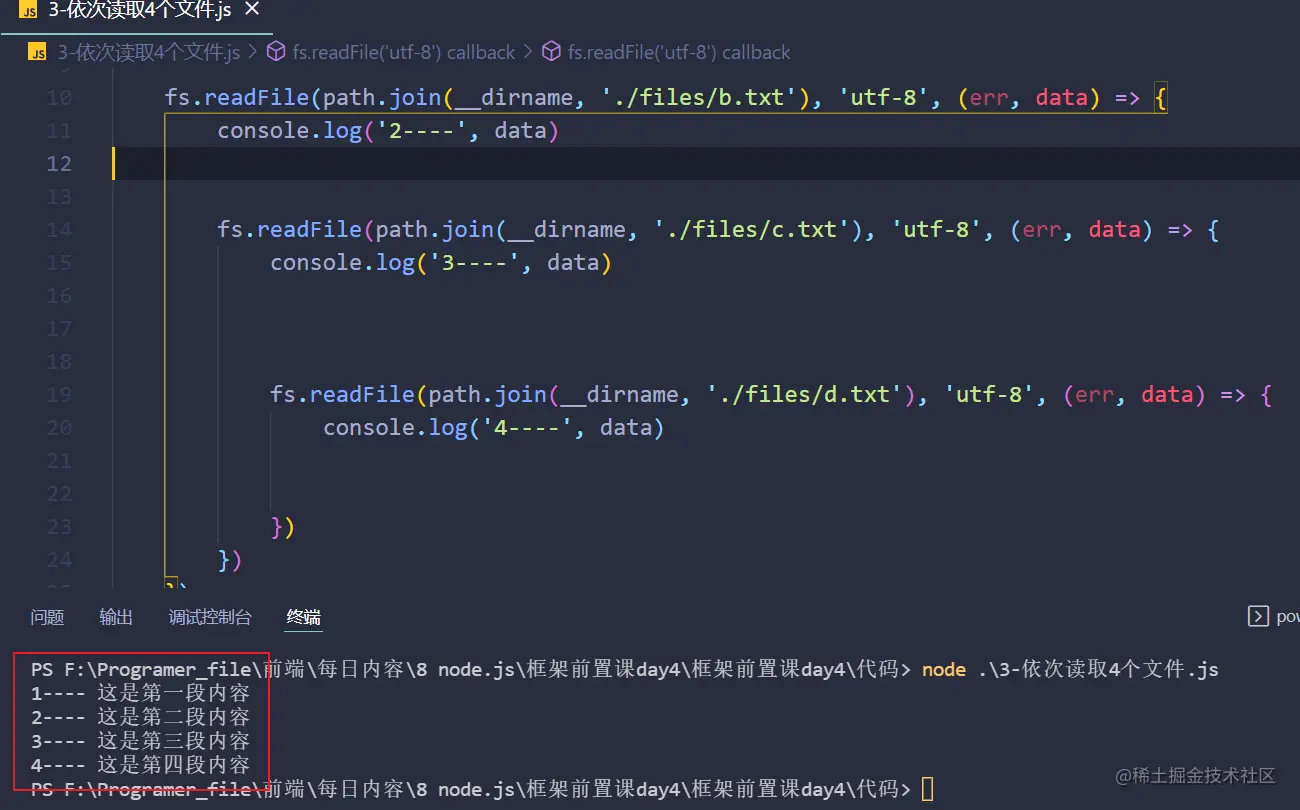
Task: Open the 3-依次读取4个文件.js breadcrumb segment
Action: click(148, 52)
